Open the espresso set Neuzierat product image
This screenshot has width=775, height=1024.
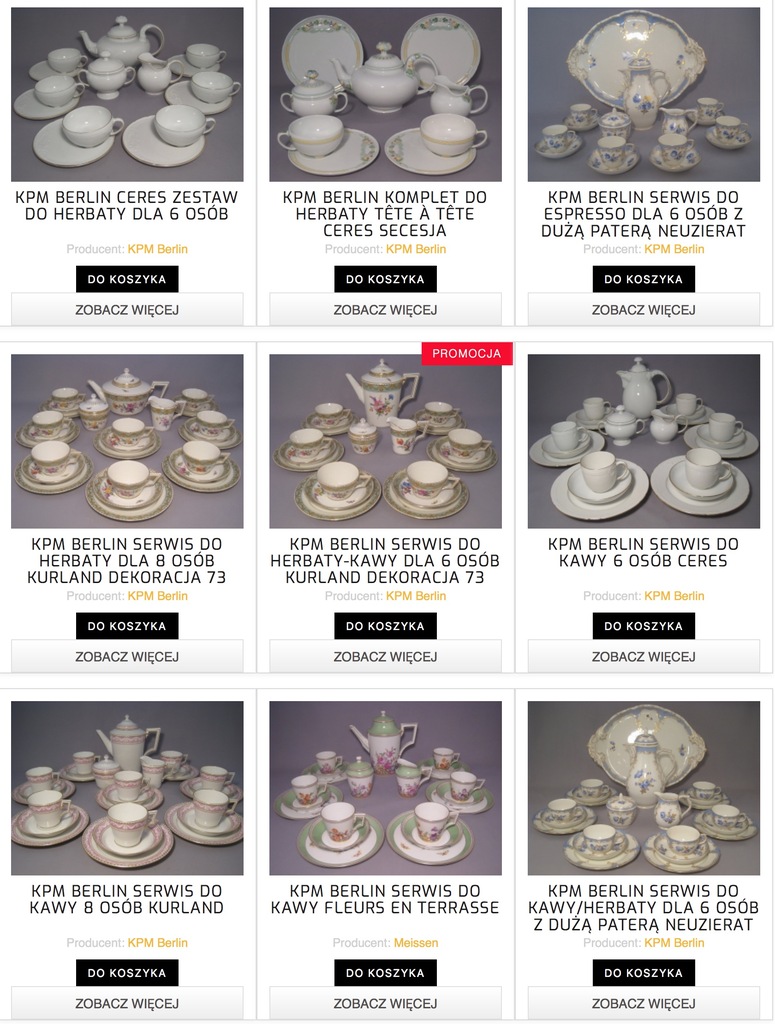pos(644,95)
